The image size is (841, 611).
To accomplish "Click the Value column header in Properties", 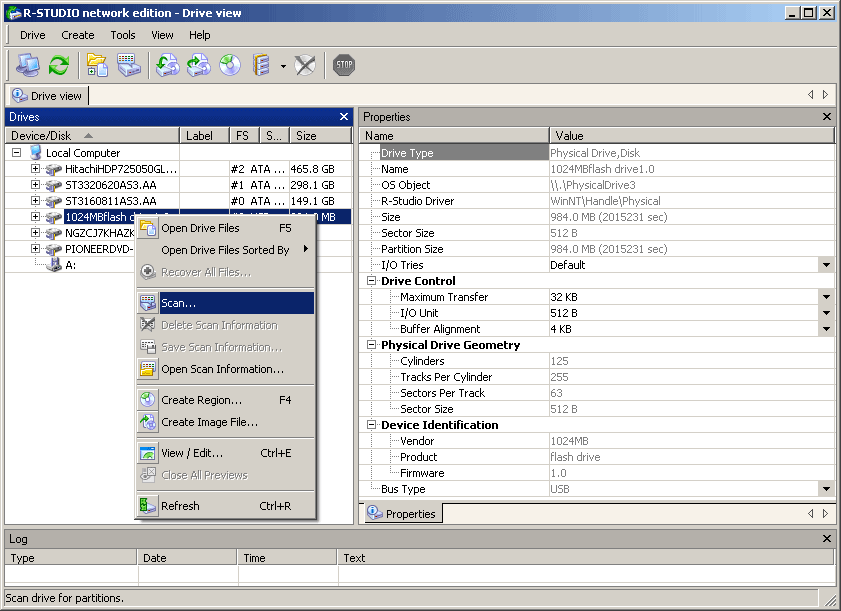I will (692, 136).
